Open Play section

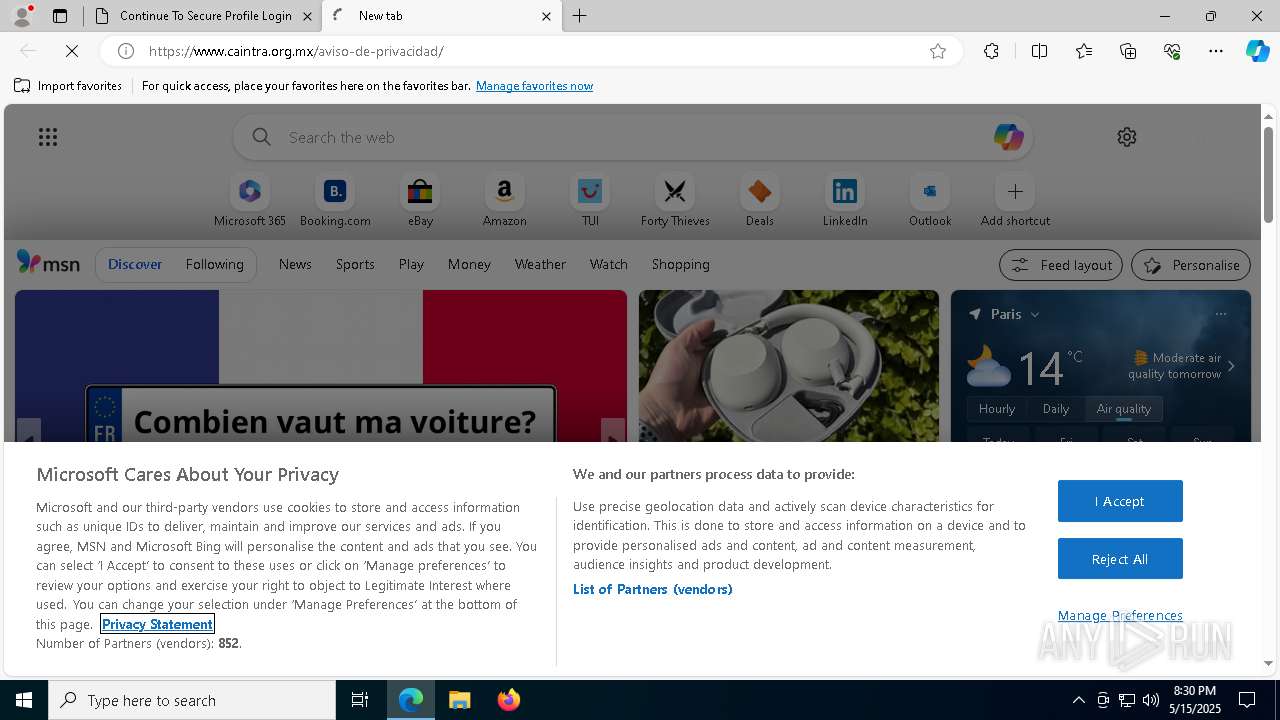[411, 264]
